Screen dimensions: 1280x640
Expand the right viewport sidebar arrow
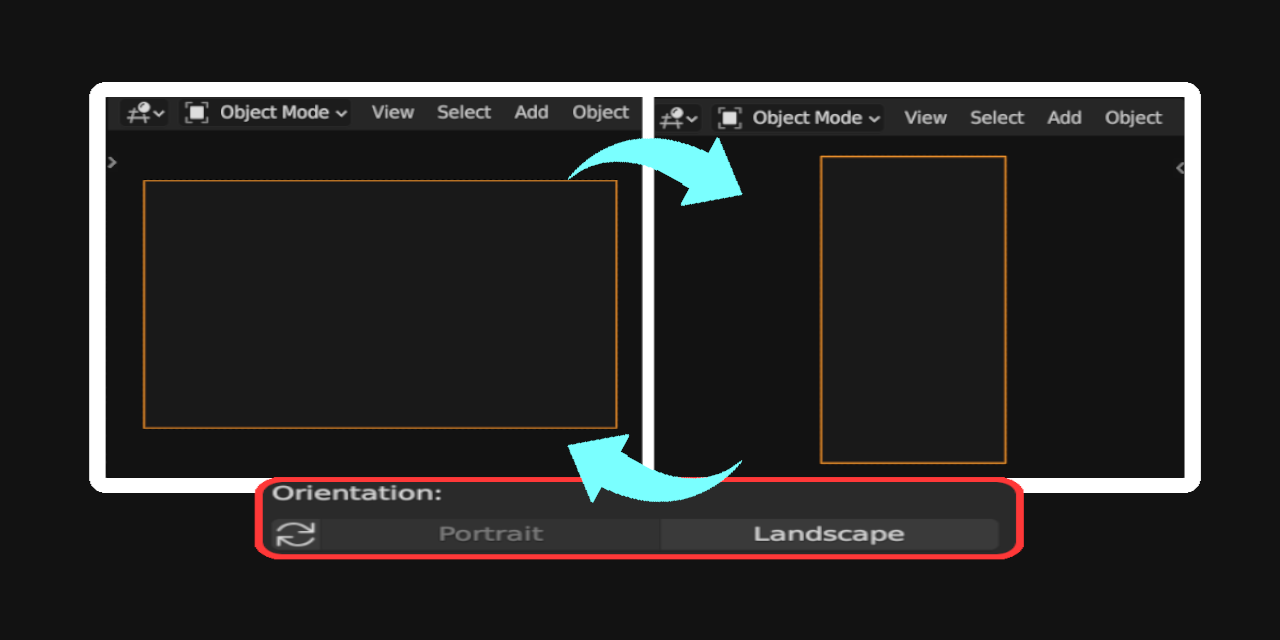coord(1178,167)
